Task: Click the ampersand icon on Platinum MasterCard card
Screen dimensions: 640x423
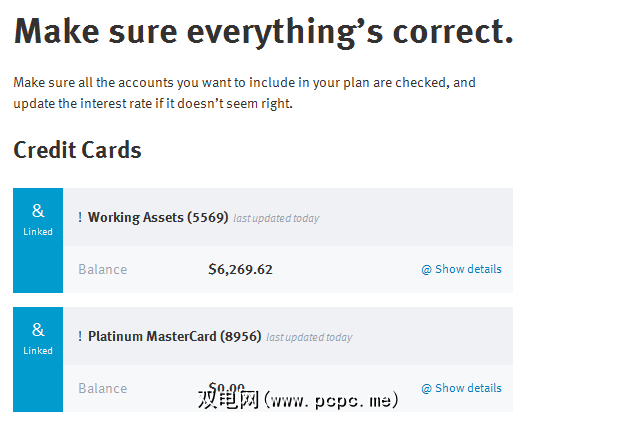Action: 38,330
